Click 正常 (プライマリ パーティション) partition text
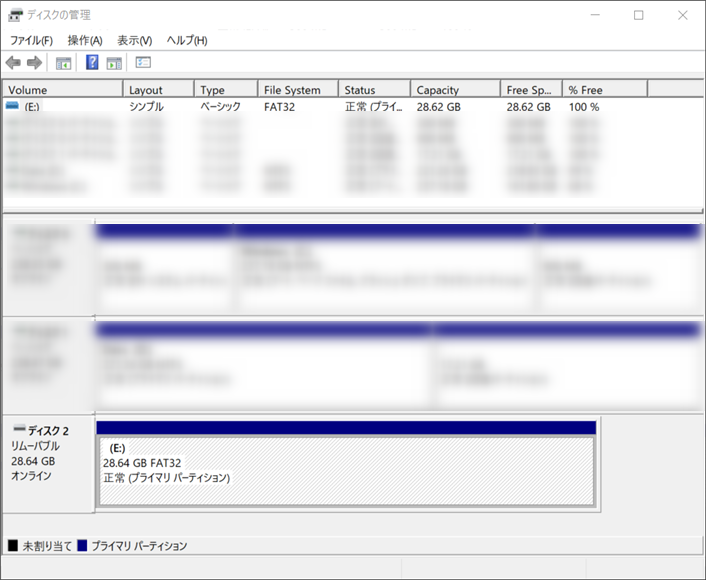 (x=167, y=478)
